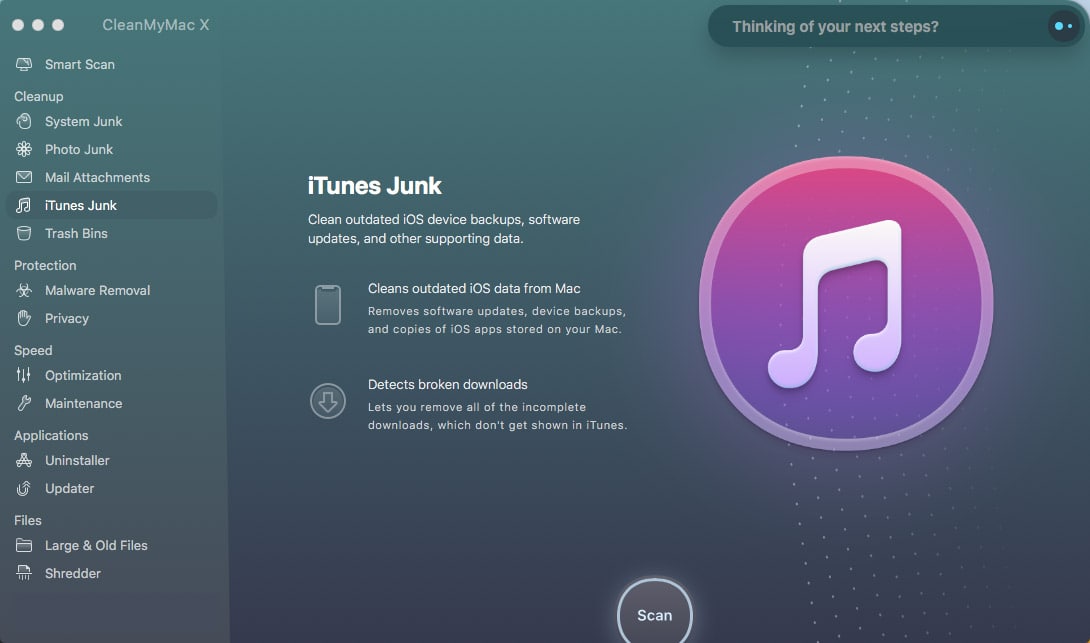Click the Updater refresh icon
This screenshot has width=1090, height=643.
click(x=24, y=489)
